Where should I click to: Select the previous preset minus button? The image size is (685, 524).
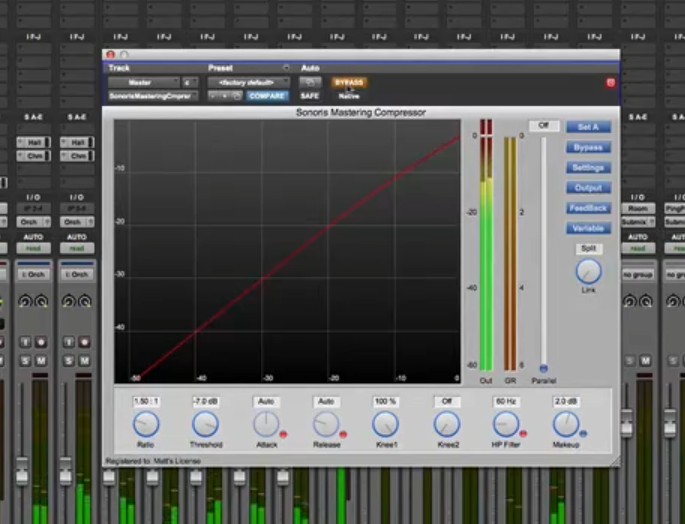[213, 96]
